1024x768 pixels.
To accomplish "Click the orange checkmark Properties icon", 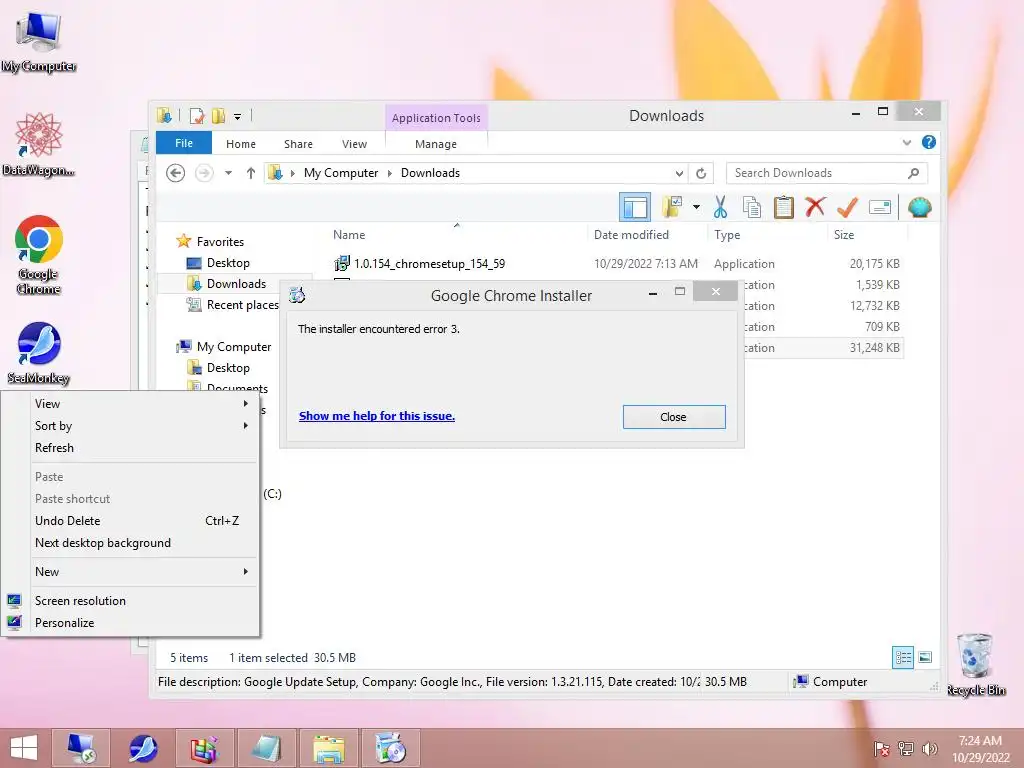I will coord(847,208).
